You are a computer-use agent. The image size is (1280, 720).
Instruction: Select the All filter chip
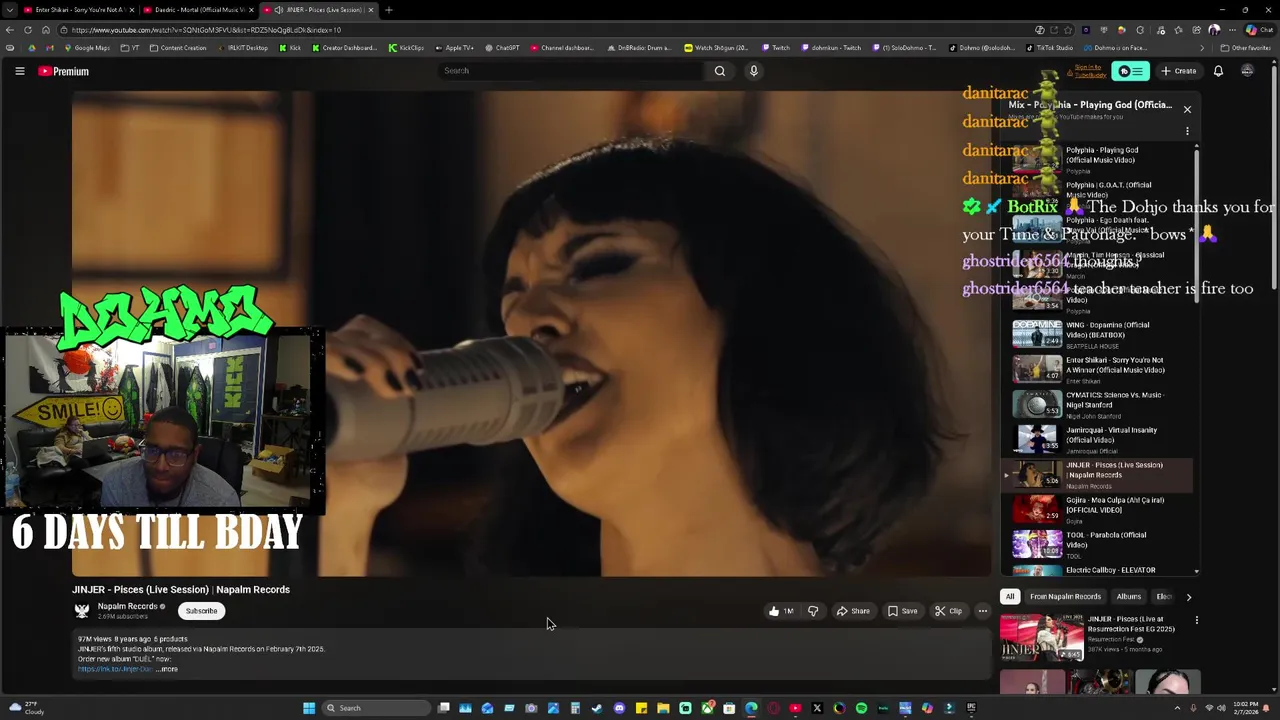(1010, 597)
